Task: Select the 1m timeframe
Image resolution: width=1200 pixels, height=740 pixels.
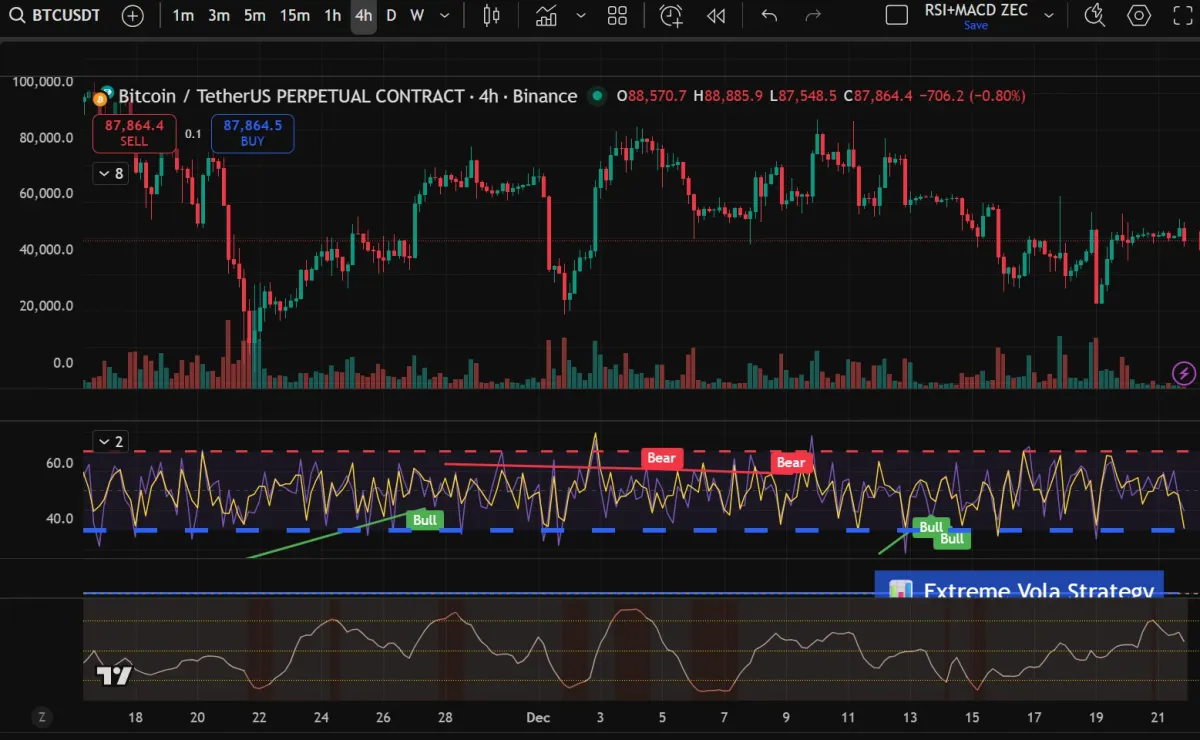Action: (x=183, y=15)
